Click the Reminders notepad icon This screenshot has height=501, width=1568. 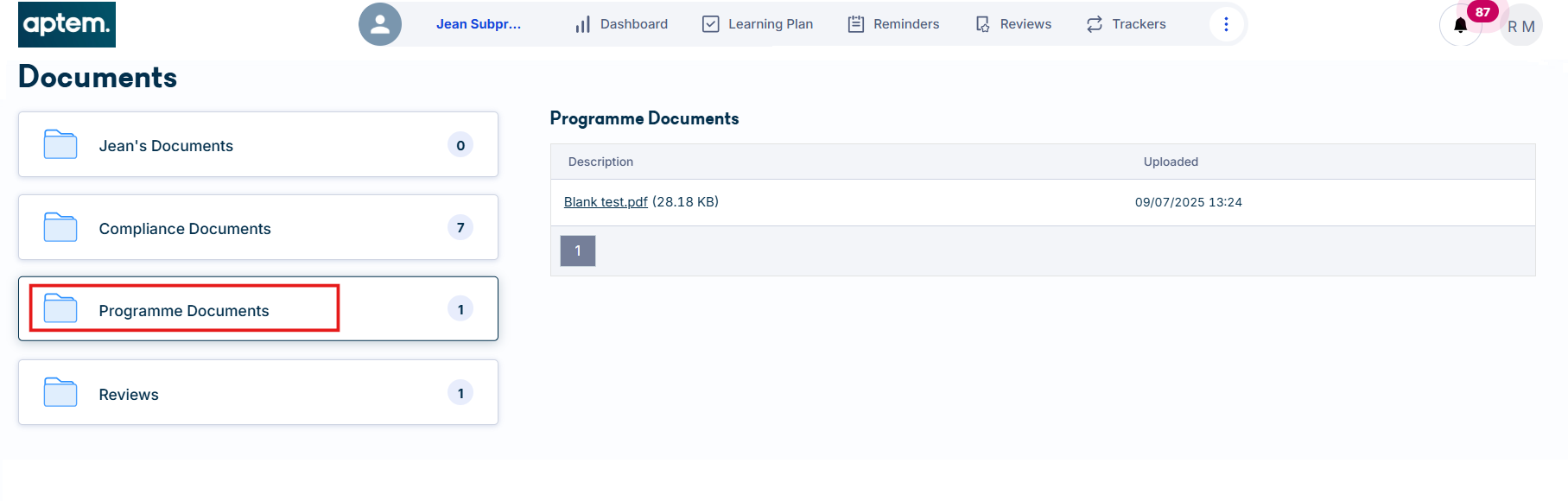(x=856, y=24)
